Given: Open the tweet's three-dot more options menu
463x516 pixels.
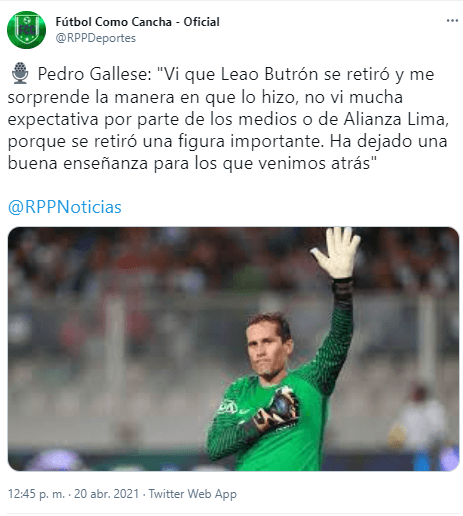Looking at the screenshot, I should point(452,21).
